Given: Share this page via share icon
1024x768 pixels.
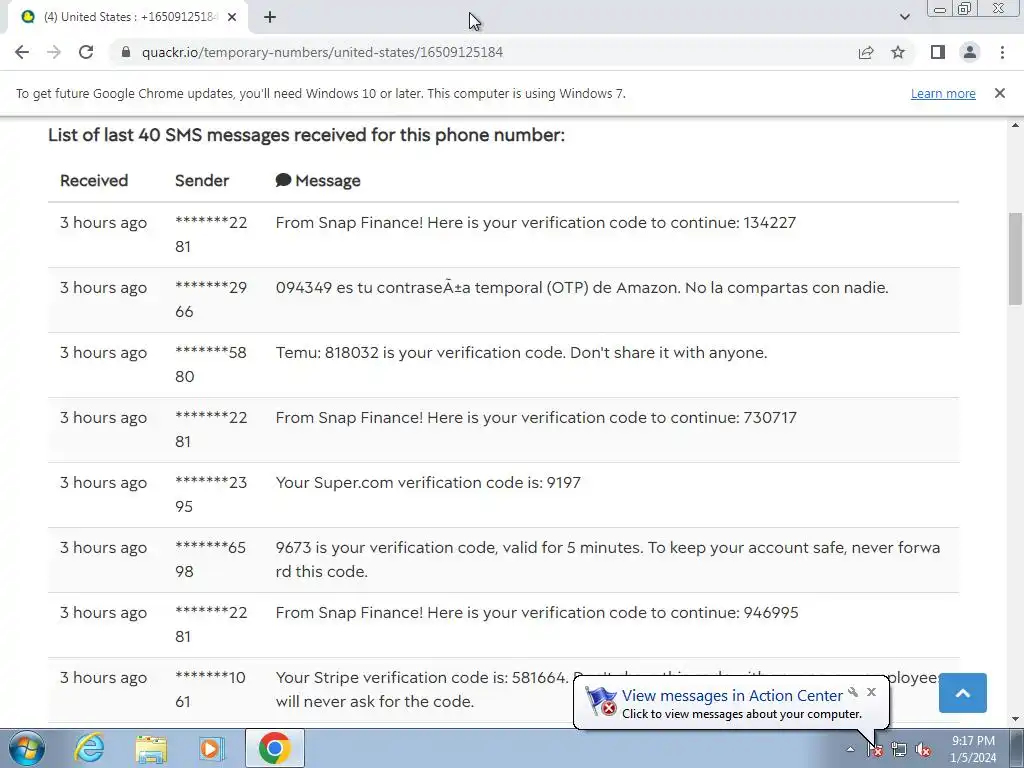Looking at the screenshot, I should pyautogui.click(x=866, y=52).
